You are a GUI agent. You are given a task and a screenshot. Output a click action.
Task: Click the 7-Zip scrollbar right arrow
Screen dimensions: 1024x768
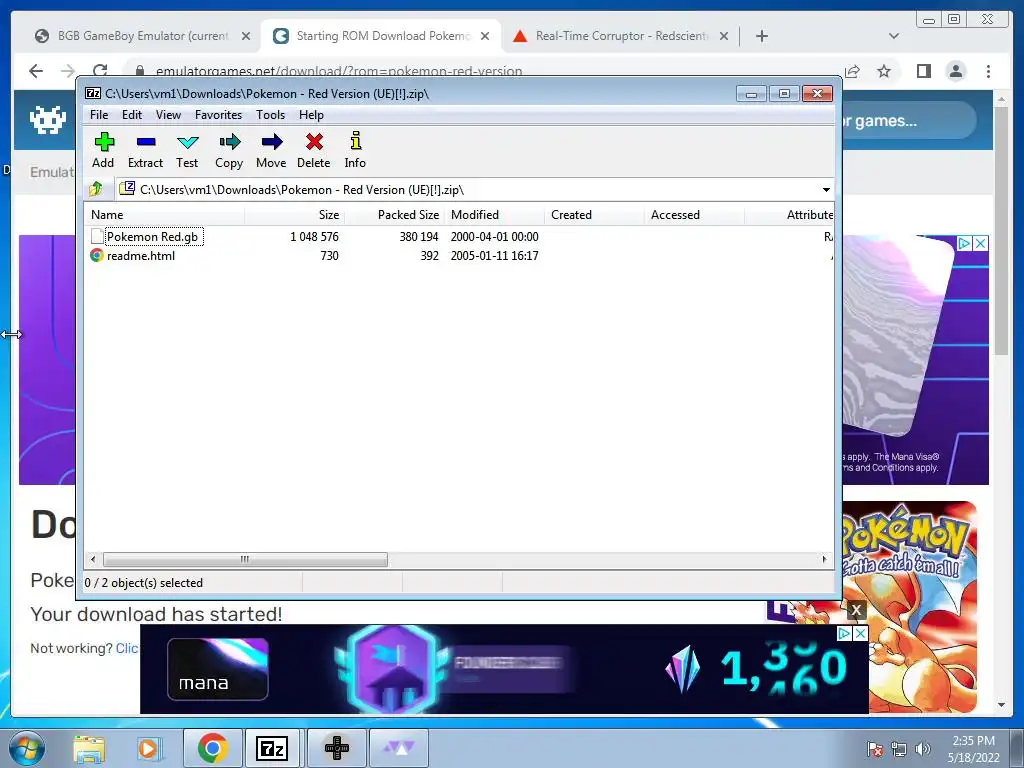[x=824, y=560]
